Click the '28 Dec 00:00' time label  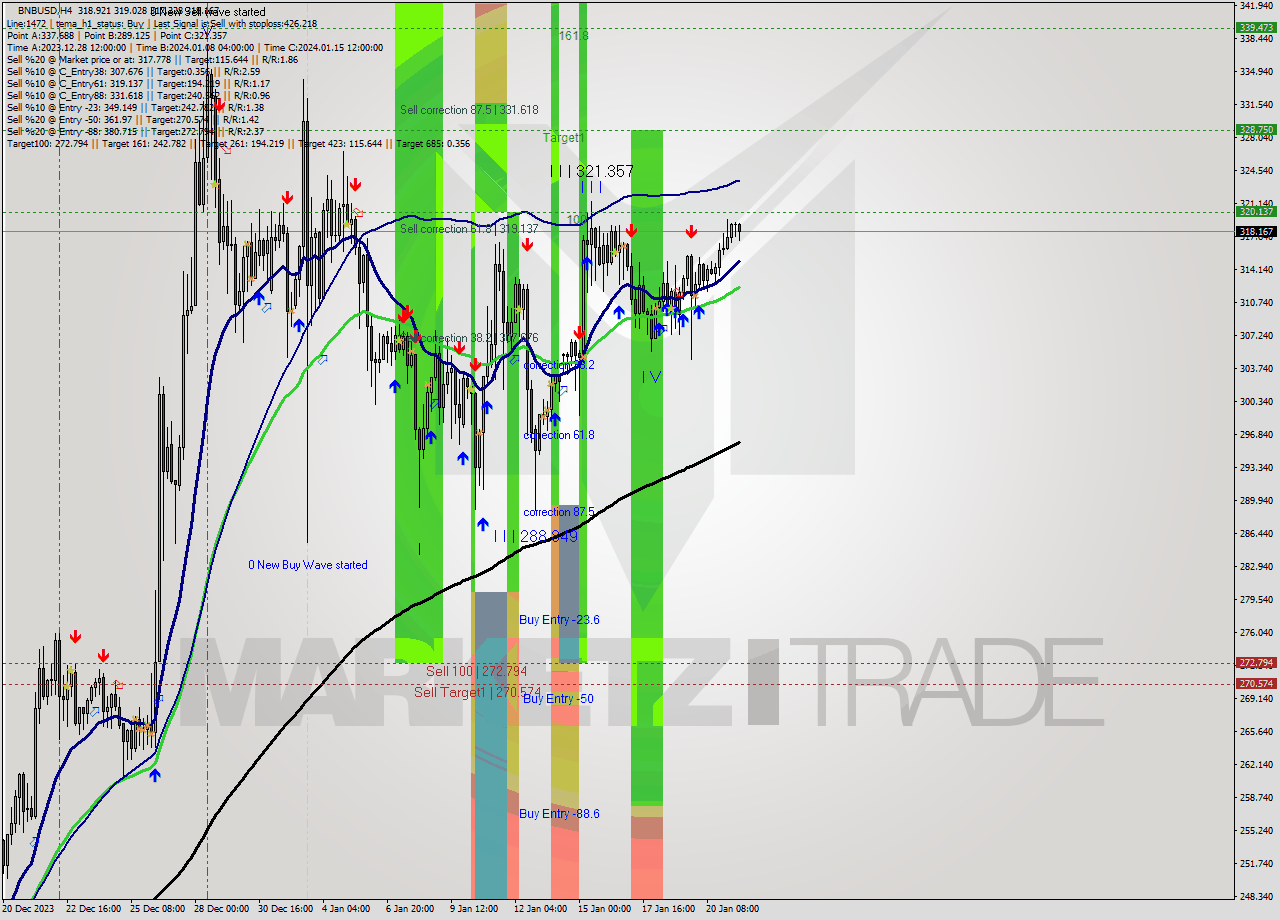pos(221,909)
